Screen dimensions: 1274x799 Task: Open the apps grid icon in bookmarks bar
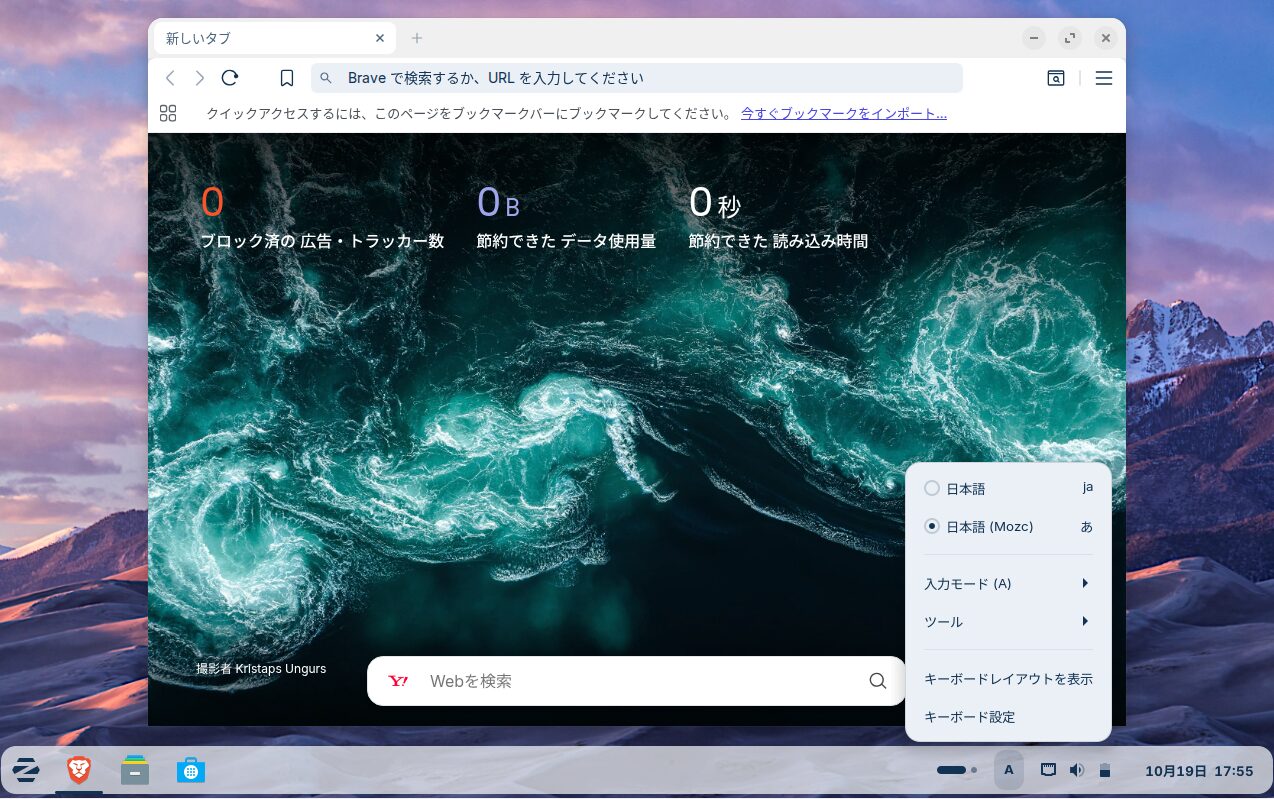tap(168, 113)
